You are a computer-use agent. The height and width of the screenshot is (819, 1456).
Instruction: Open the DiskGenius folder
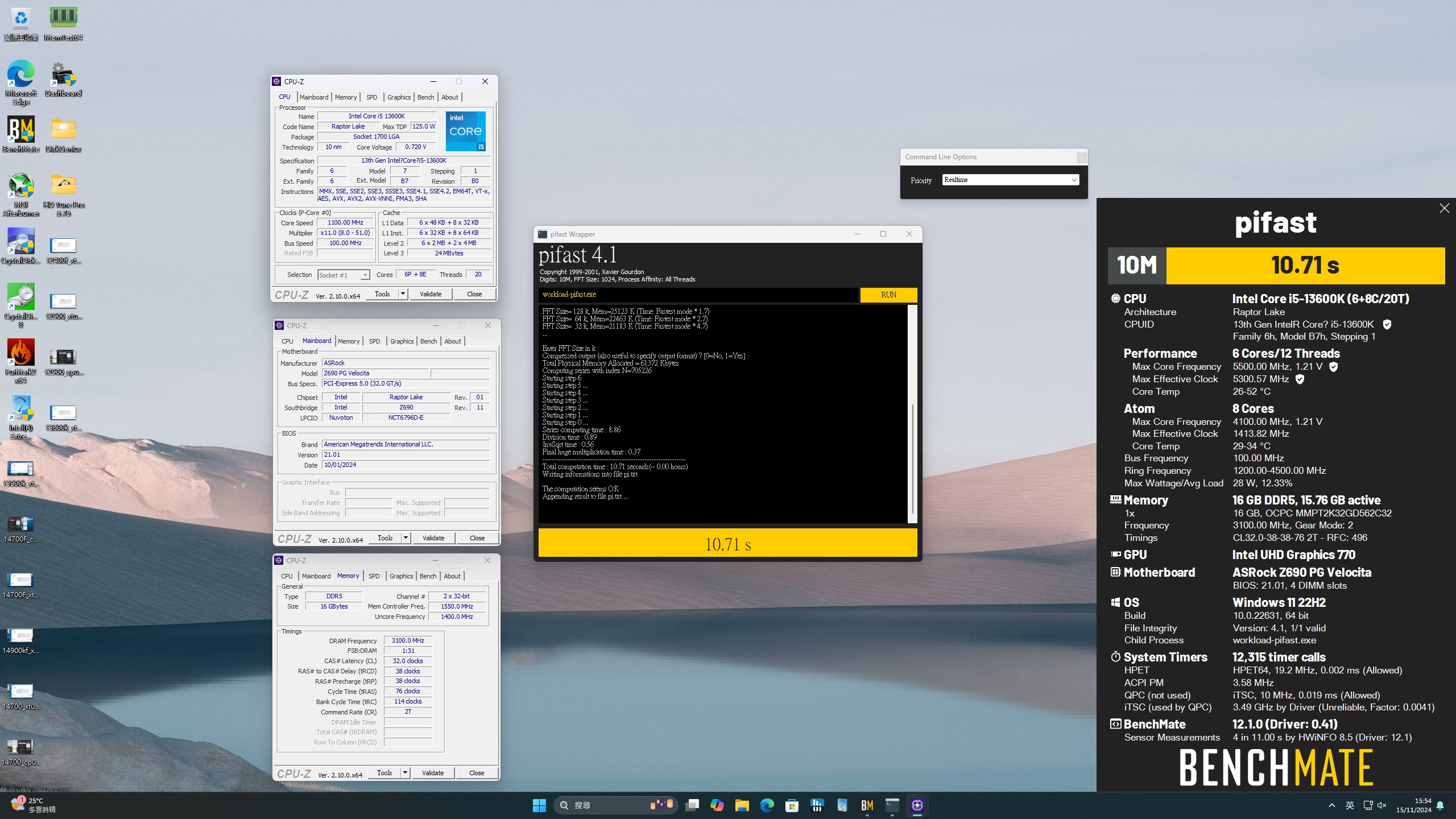[63, 135]
